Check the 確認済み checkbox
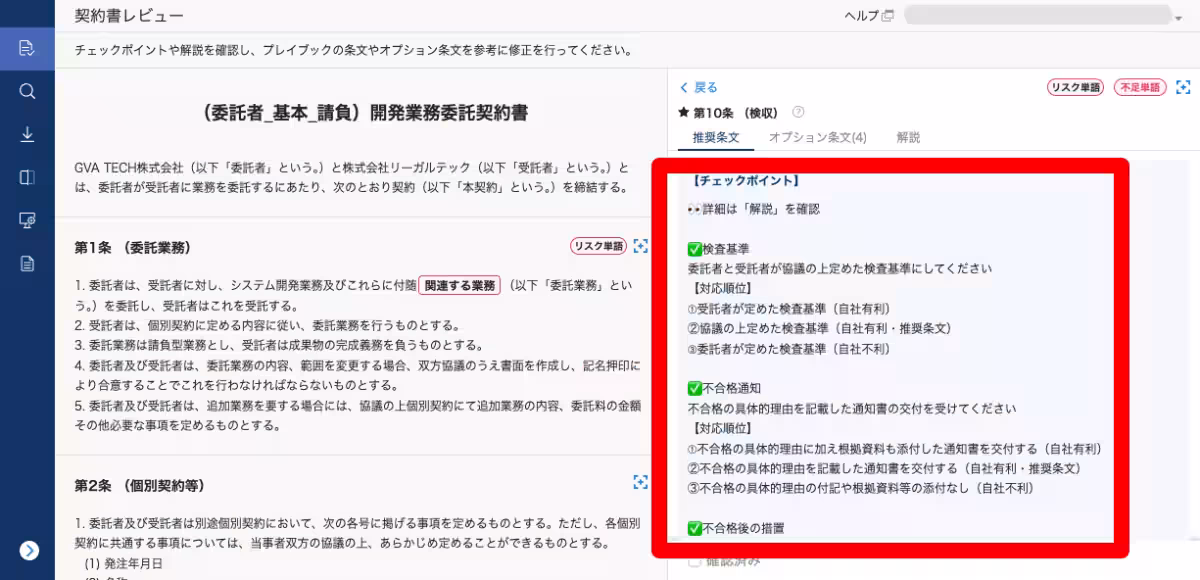The width and height of the screenshot is (1200, 580). click(x=694, y=562)
